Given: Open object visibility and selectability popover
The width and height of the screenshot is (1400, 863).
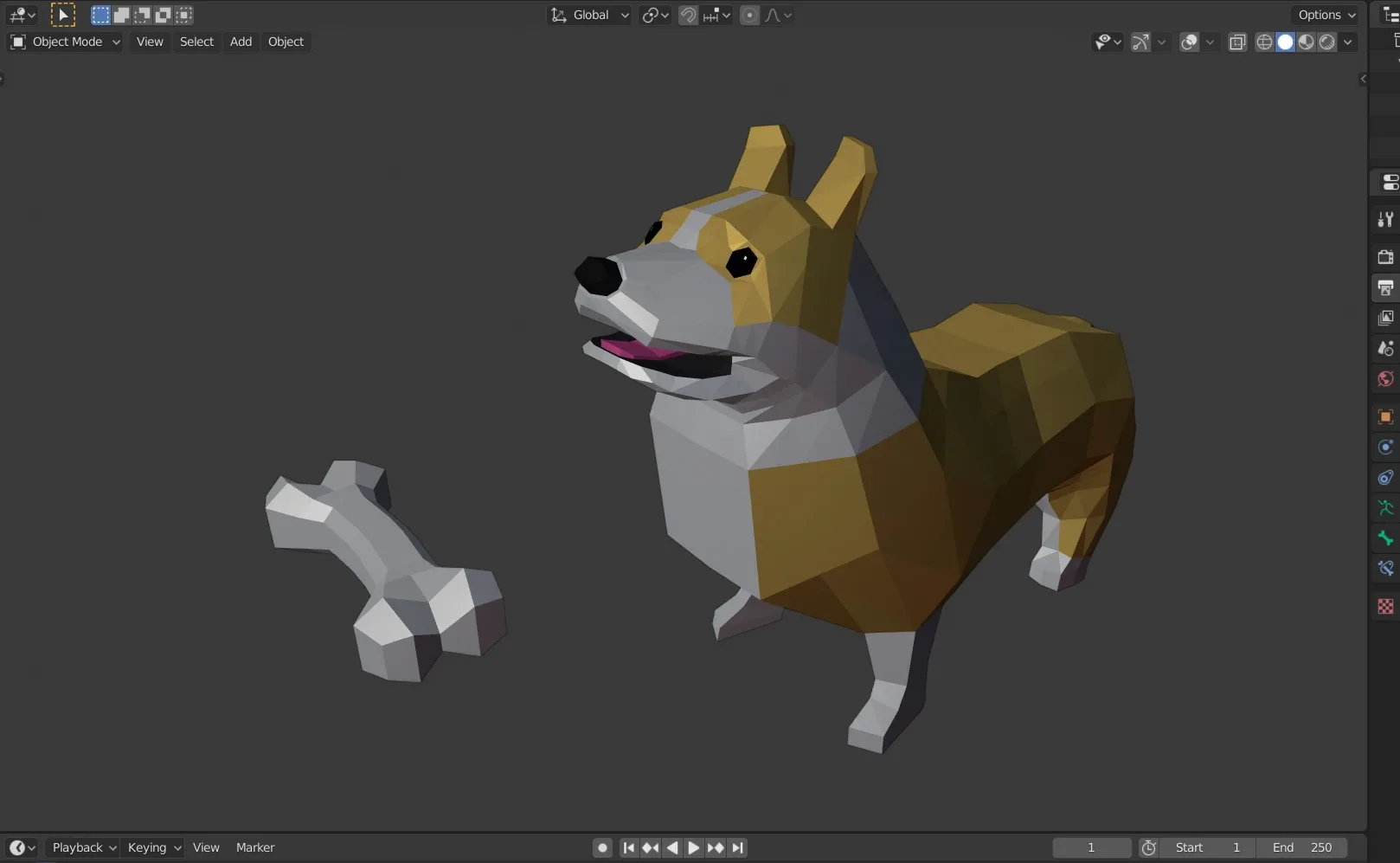Looking at the screenshot, I should point(1108,42).
